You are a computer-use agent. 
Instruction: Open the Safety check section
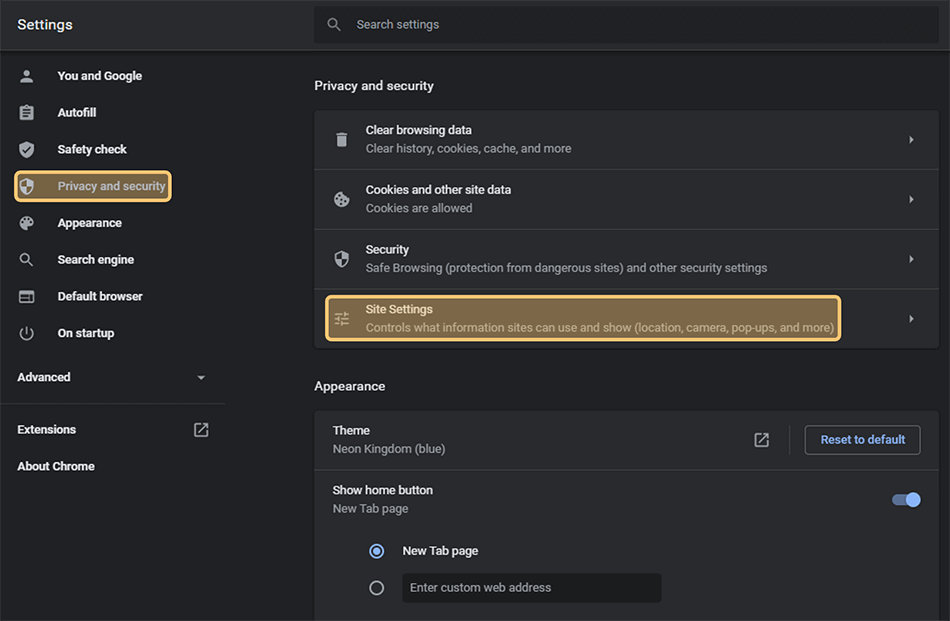92,150
